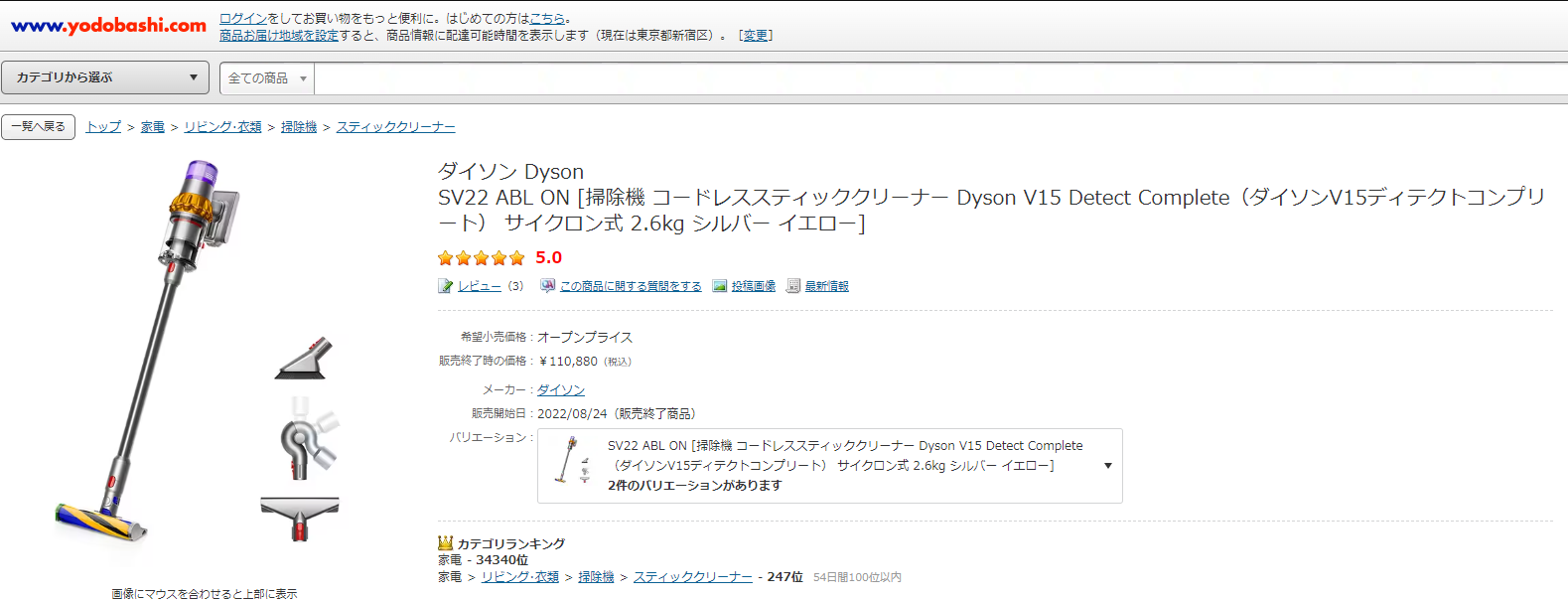Select the wide nozzle accessory thumbnail

pos(300,519)
